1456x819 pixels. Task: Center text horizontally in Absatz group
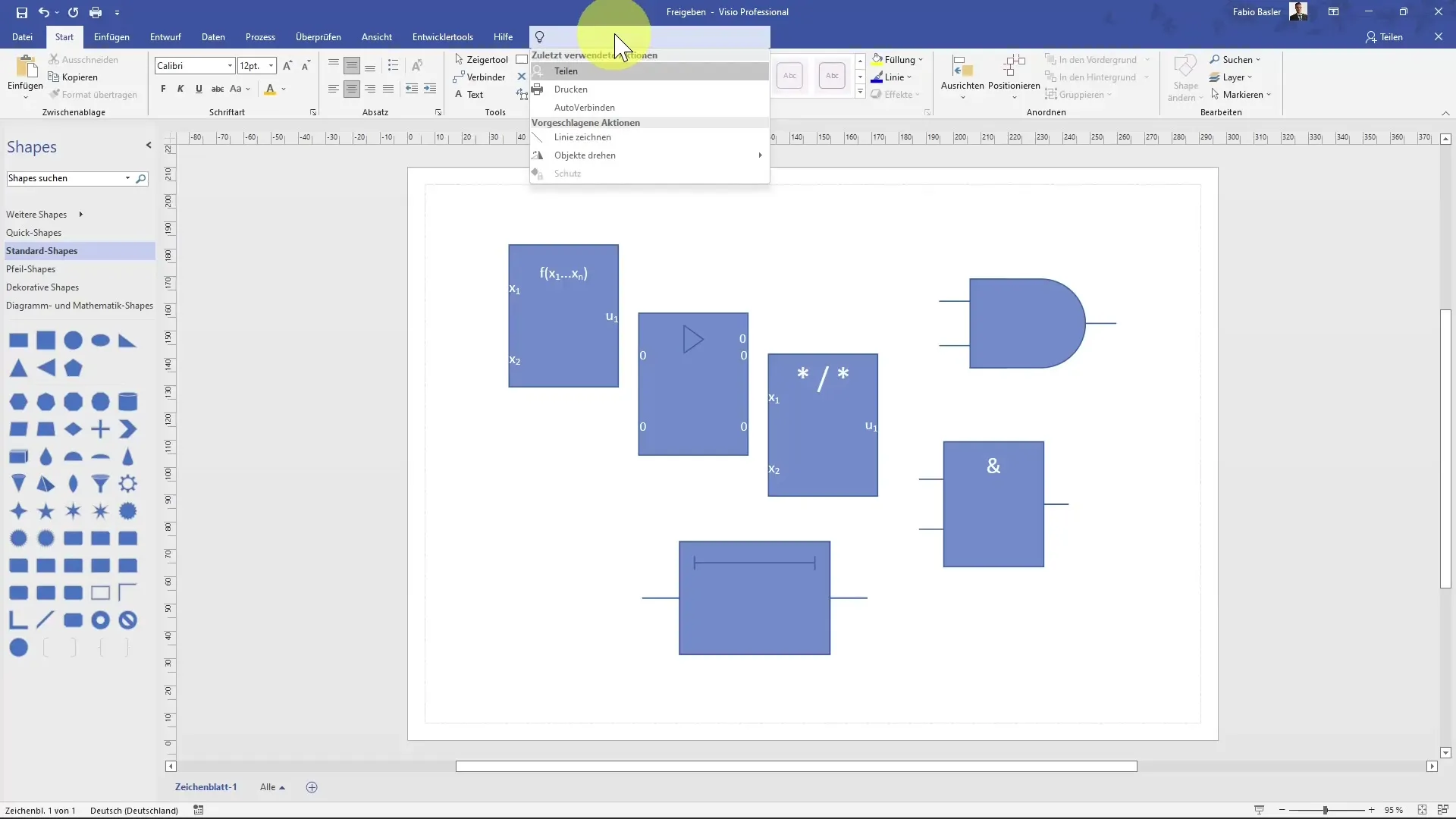pos(352,89)
